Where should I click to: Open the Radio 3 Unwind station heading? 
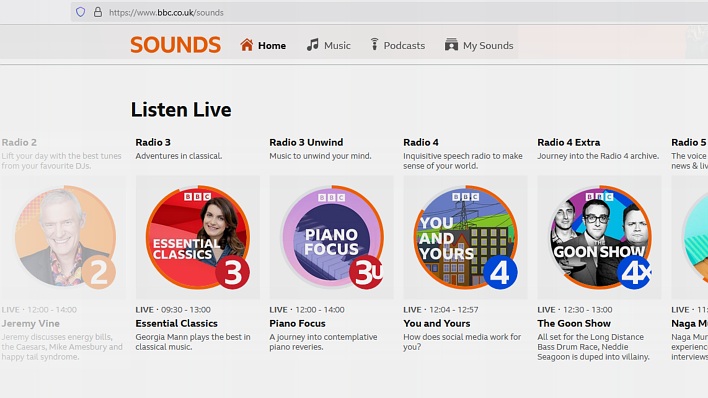306,142
